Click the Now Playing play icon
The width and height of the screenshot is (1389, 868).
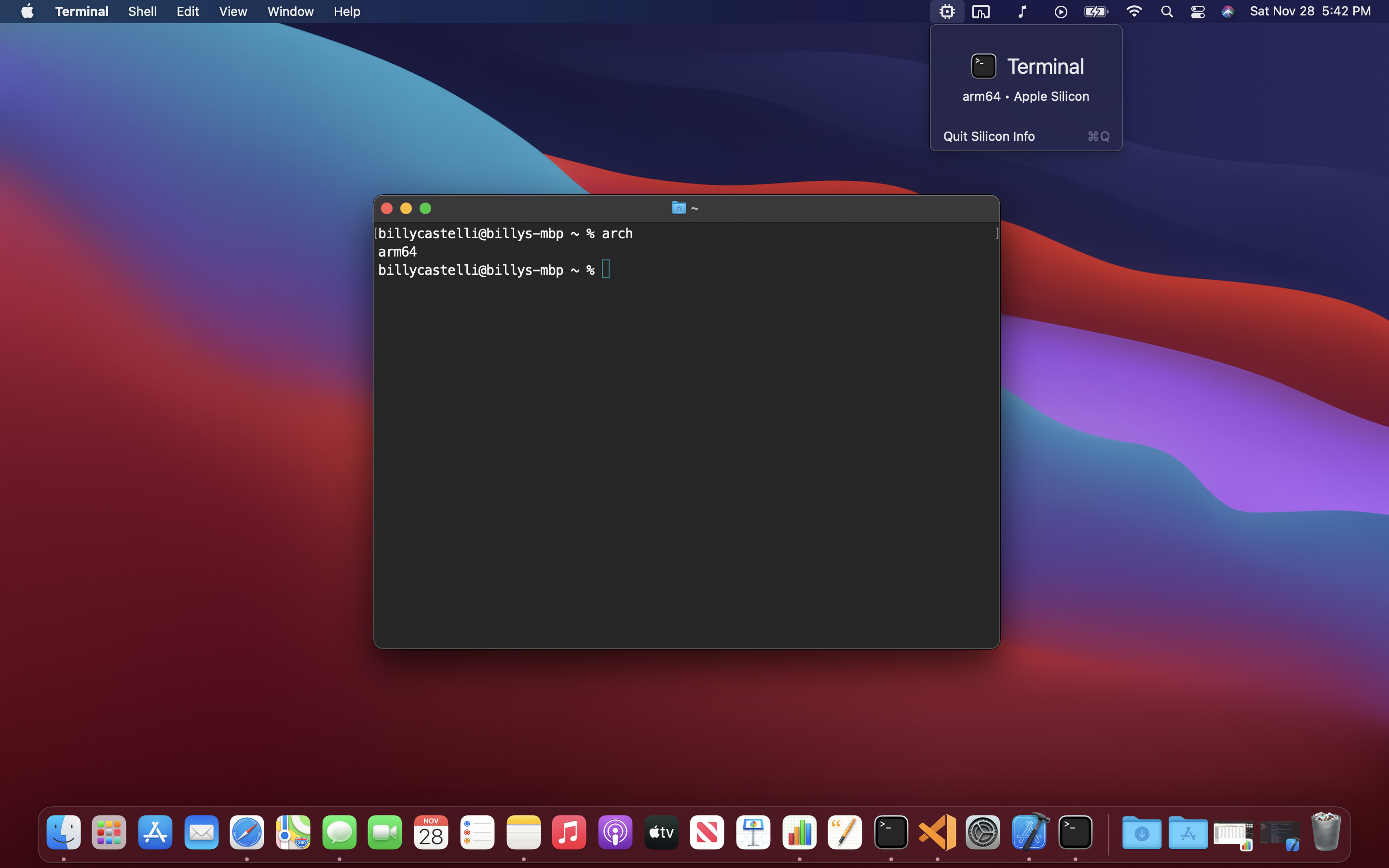pyautogui.click(x=1060, y=12)
